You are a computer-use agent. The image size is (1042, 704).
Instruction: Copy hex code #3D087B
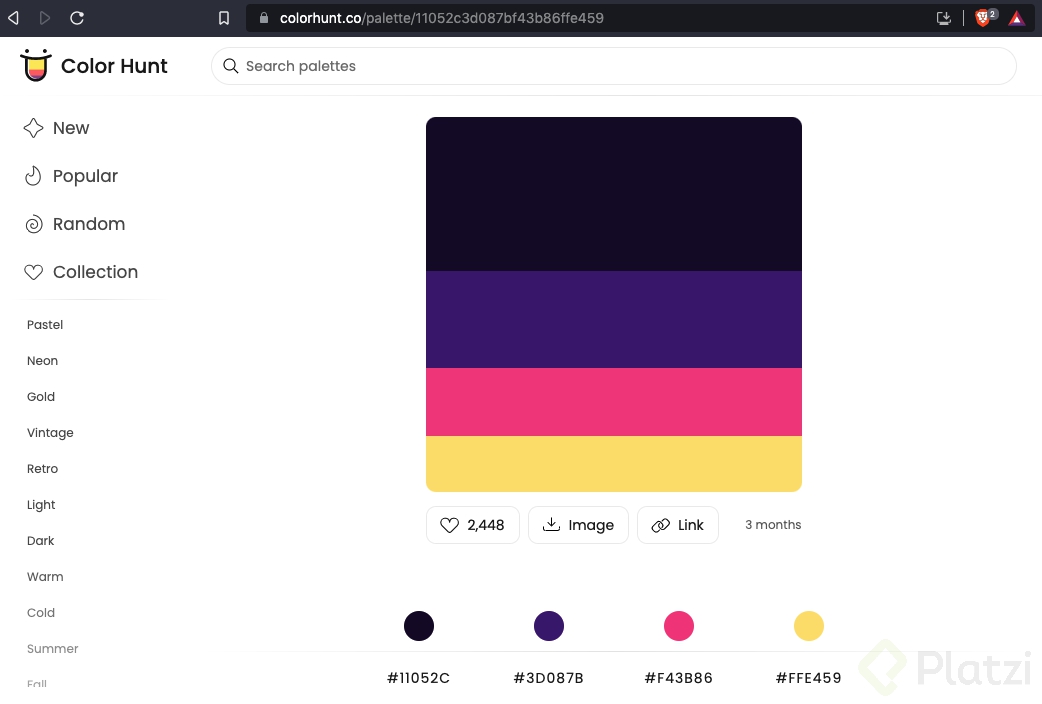(x=549, y=678)
